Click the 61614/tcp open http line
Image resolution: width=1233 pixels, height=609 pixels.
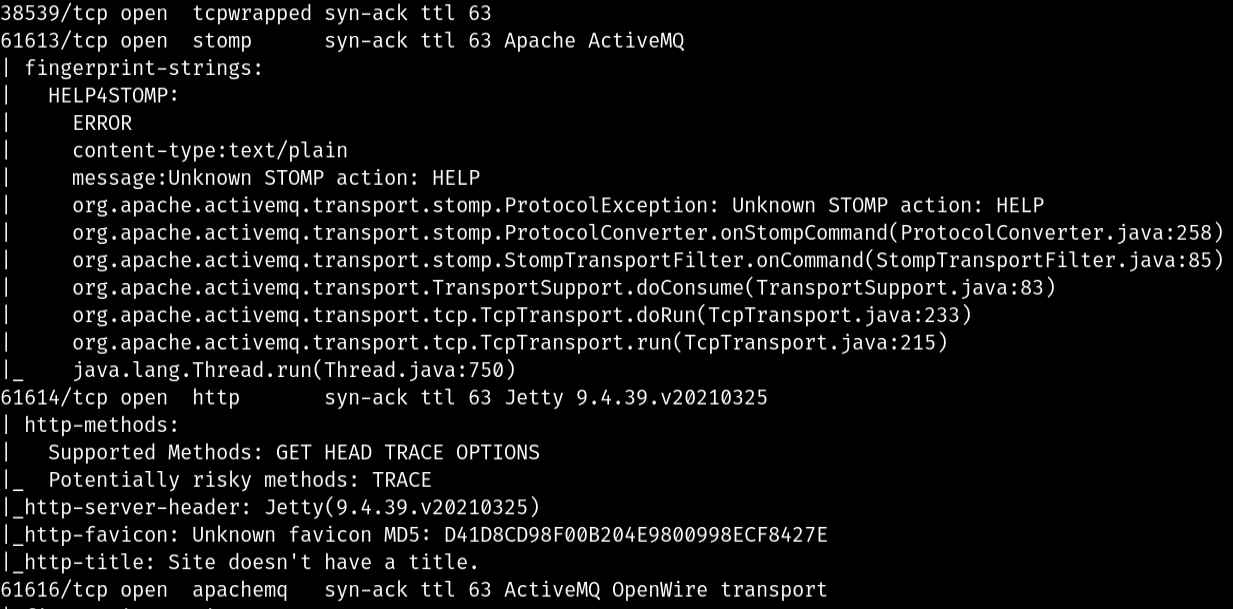384,398
